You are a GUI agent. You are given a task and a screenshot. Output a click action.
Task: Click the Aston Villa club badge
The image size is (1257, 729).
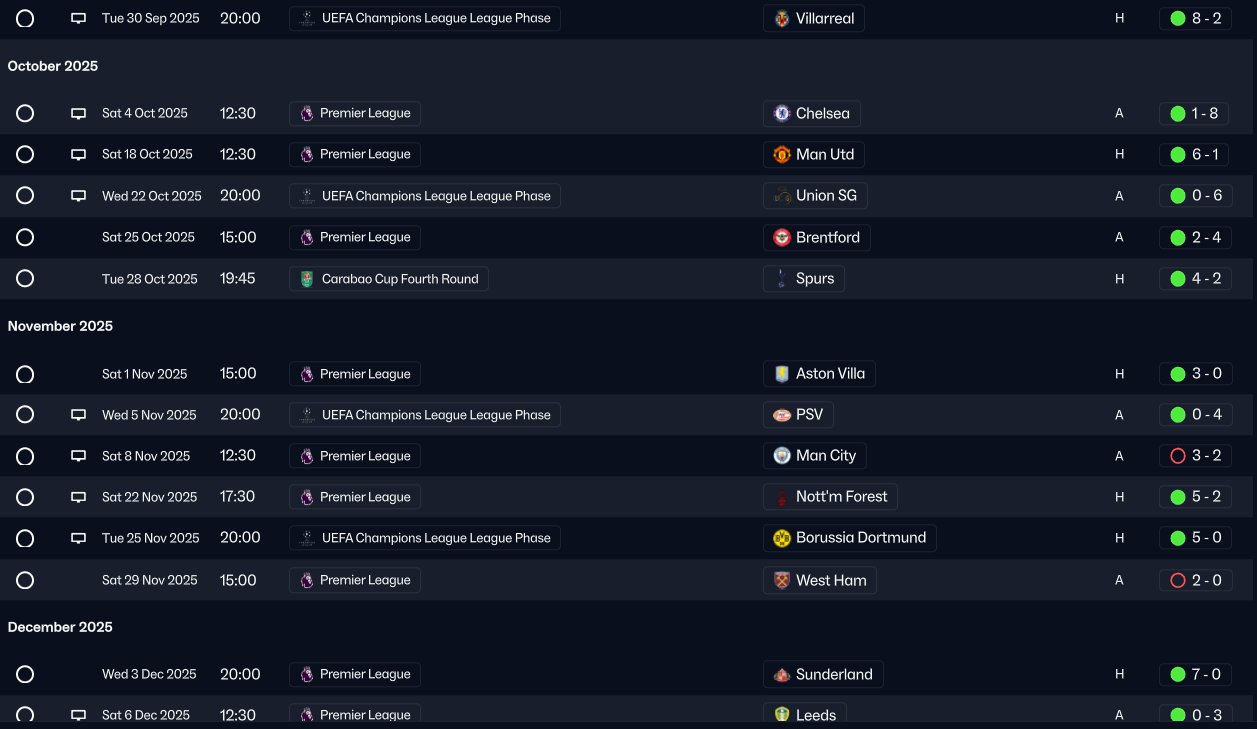(x=782, y=374)
